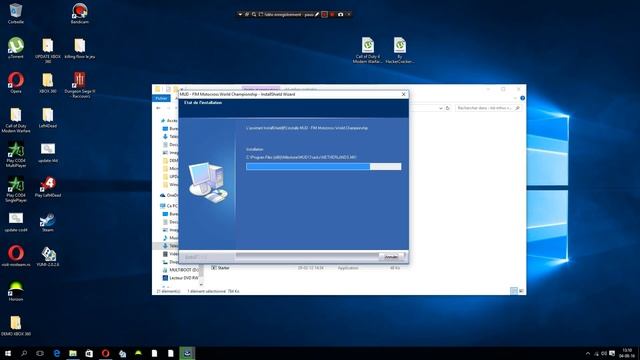The height and width of the screenshot is (360, 640).
Task: Open Task View on the taskbar
Action: [40, 353]
